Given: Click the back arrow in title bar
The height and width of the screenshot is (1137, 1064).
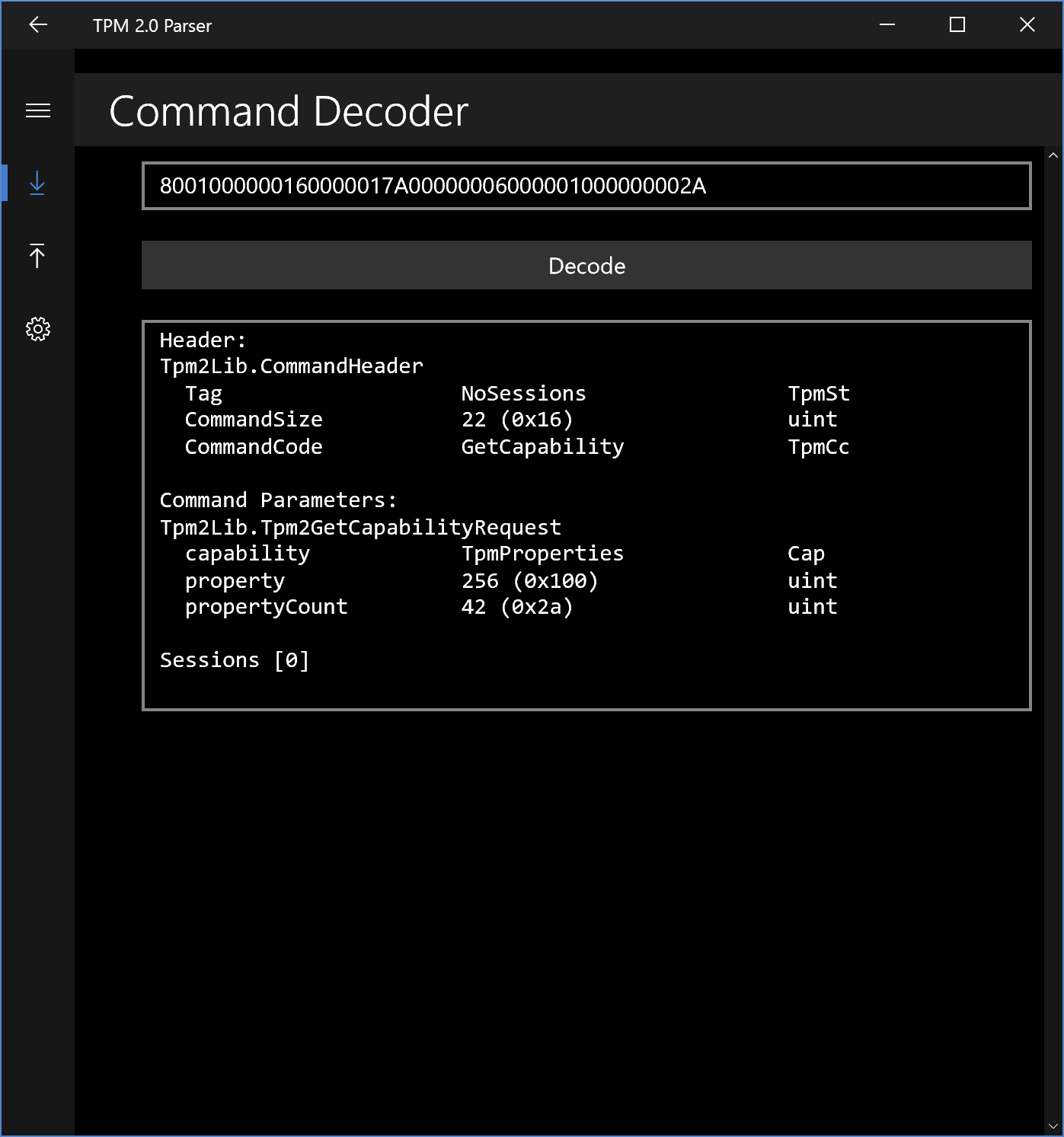Looking at the screenshot, I should point(38,25).
